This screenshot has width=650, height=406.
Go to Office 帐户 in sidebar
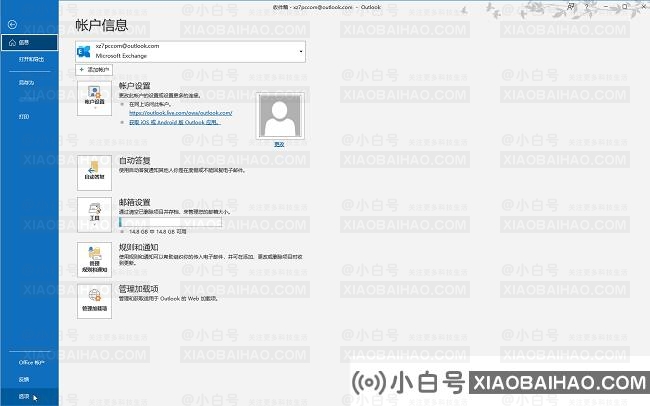pos(31,362)
